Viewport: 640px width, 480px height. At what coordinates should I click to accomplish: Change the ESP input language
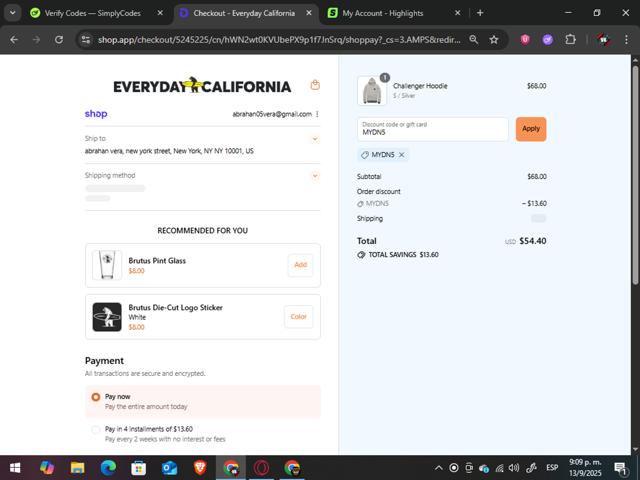[x=552, y=468]
